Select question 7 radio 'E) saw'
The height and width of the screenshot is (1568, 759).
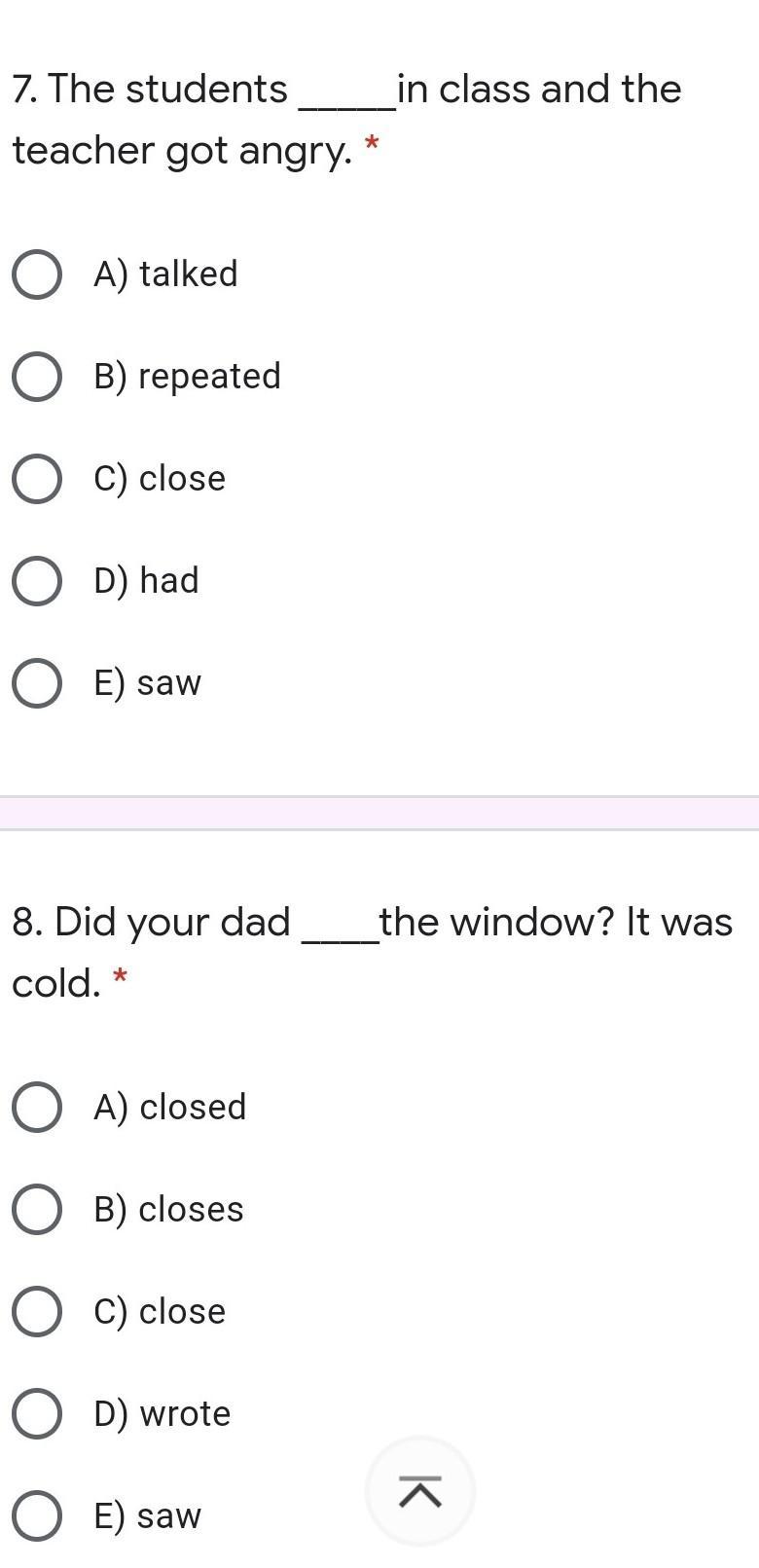[x=37, y=683]
